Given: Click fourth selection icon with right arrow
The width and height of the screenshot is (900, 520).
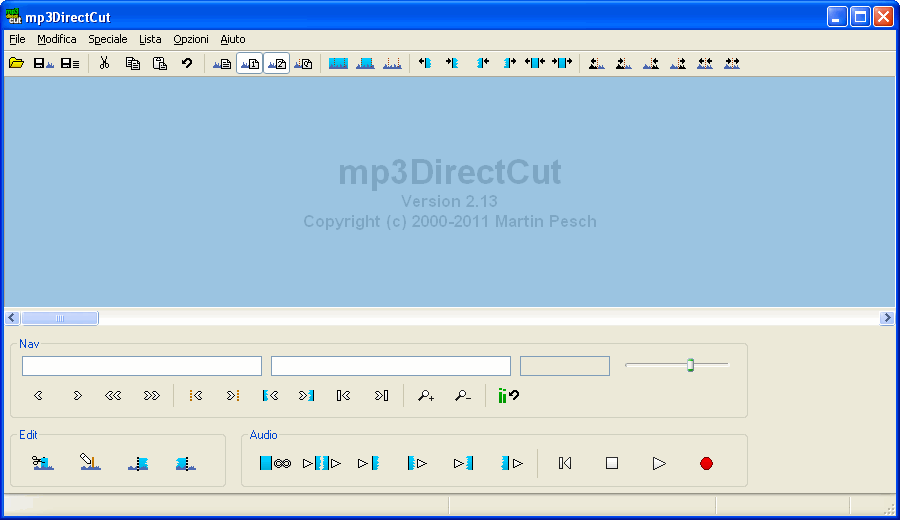Looking at the screenshot, I should point(509,63).
